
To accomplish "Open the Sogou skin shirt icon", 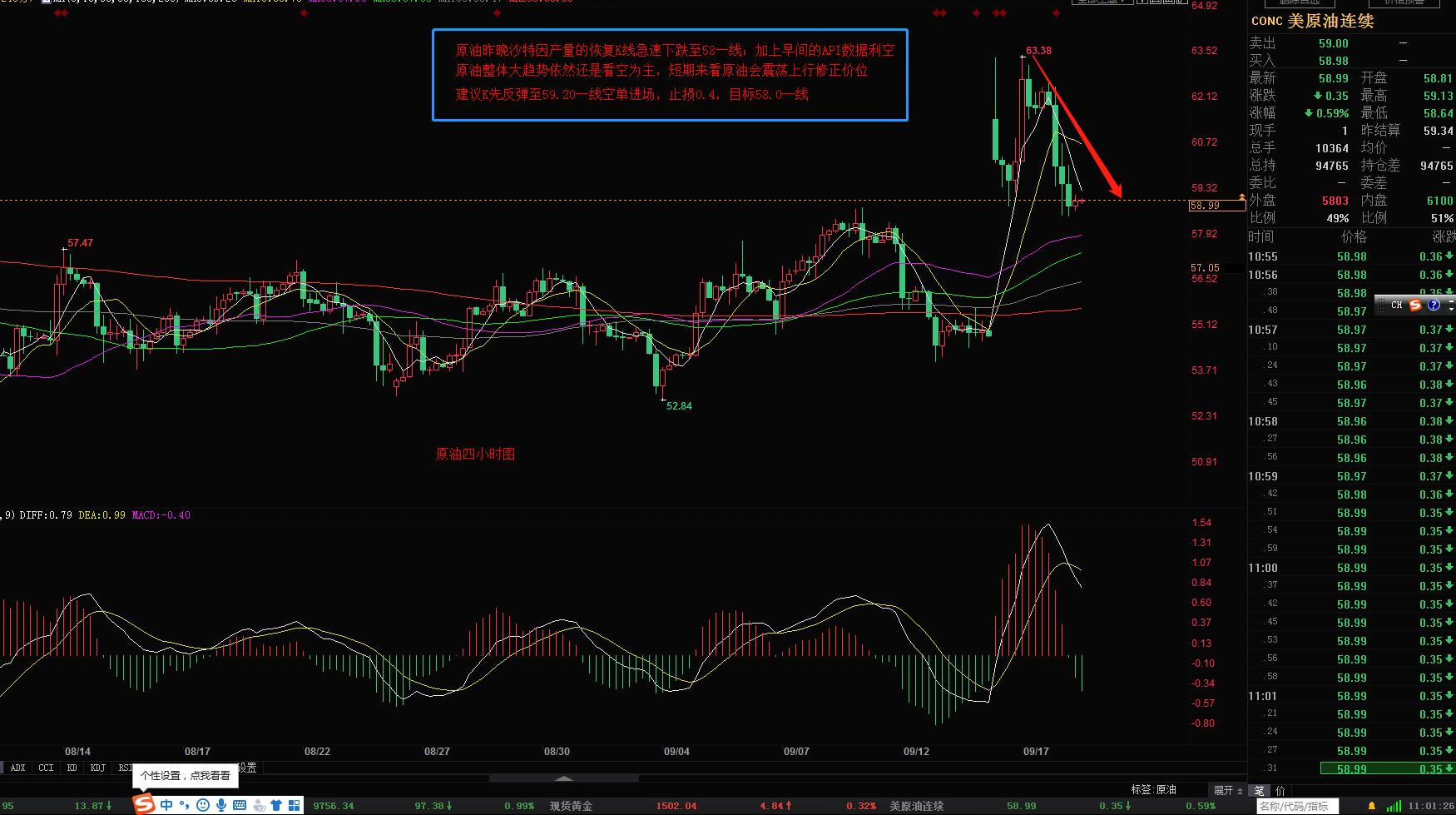I will point(276,805).
